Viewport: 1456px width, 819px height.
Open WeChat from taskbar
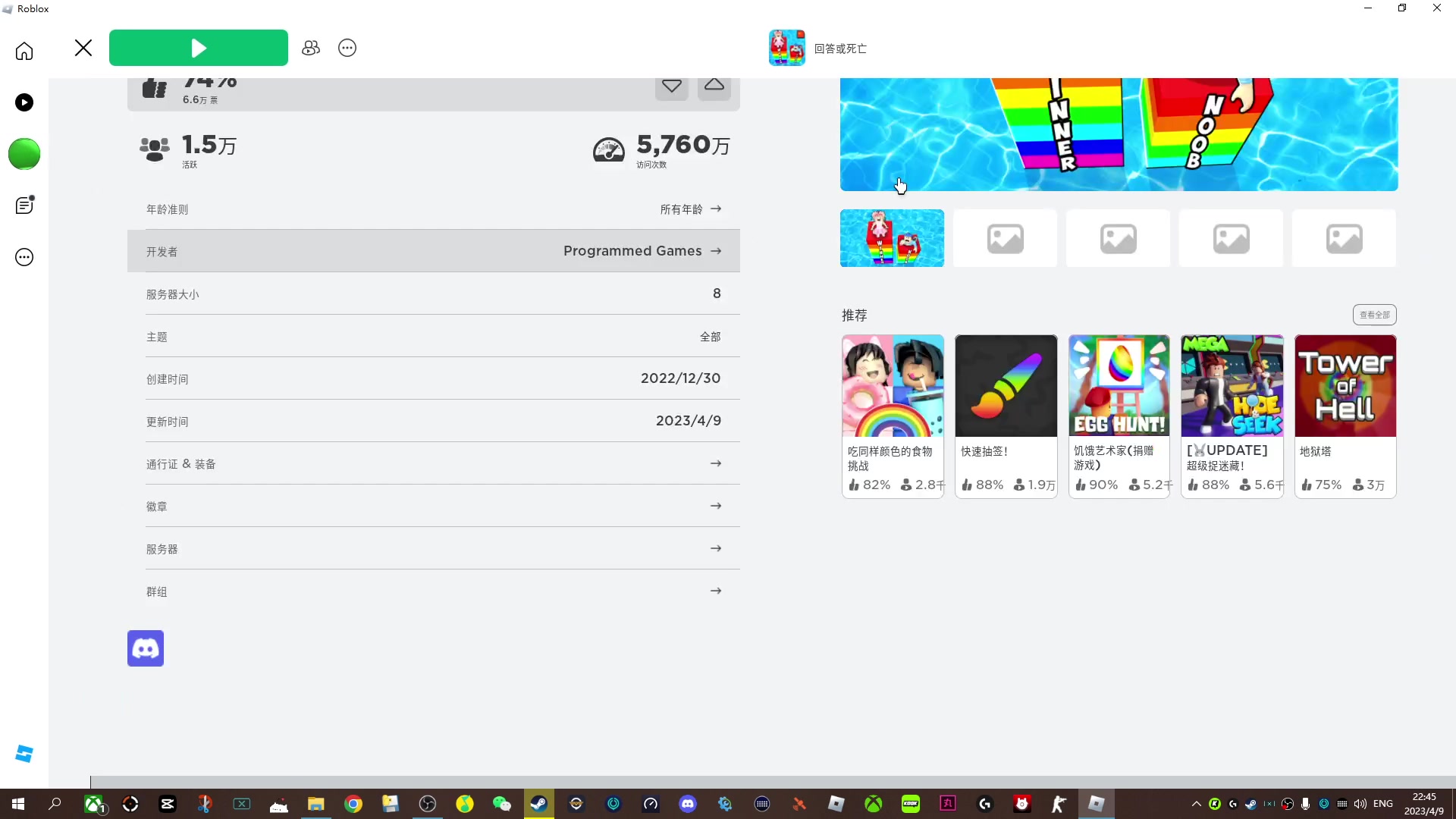pyautogui.click(x=502, y=804)
